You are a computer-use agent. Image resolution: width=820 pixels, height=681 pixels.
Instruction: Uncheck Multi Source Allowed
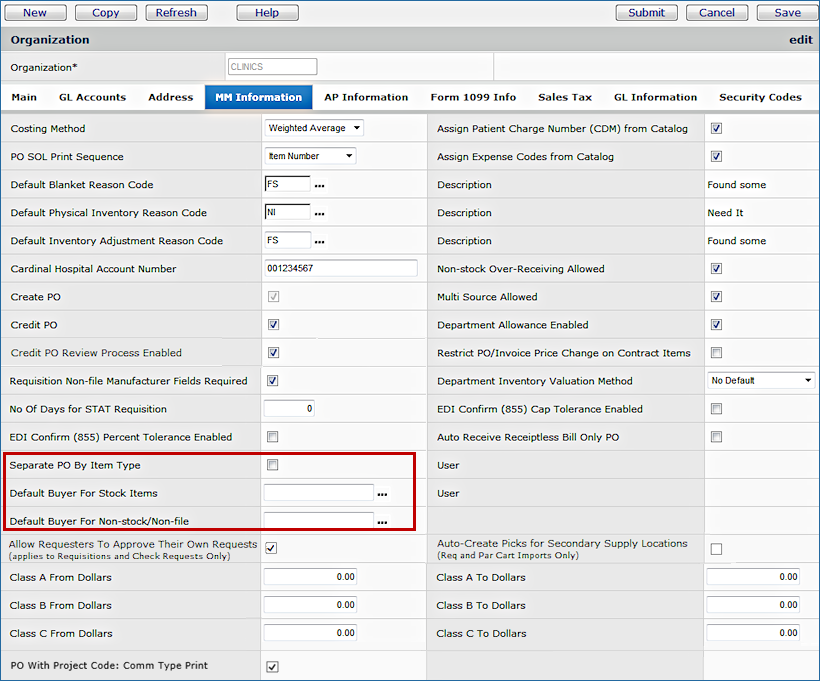click(716, 297)
